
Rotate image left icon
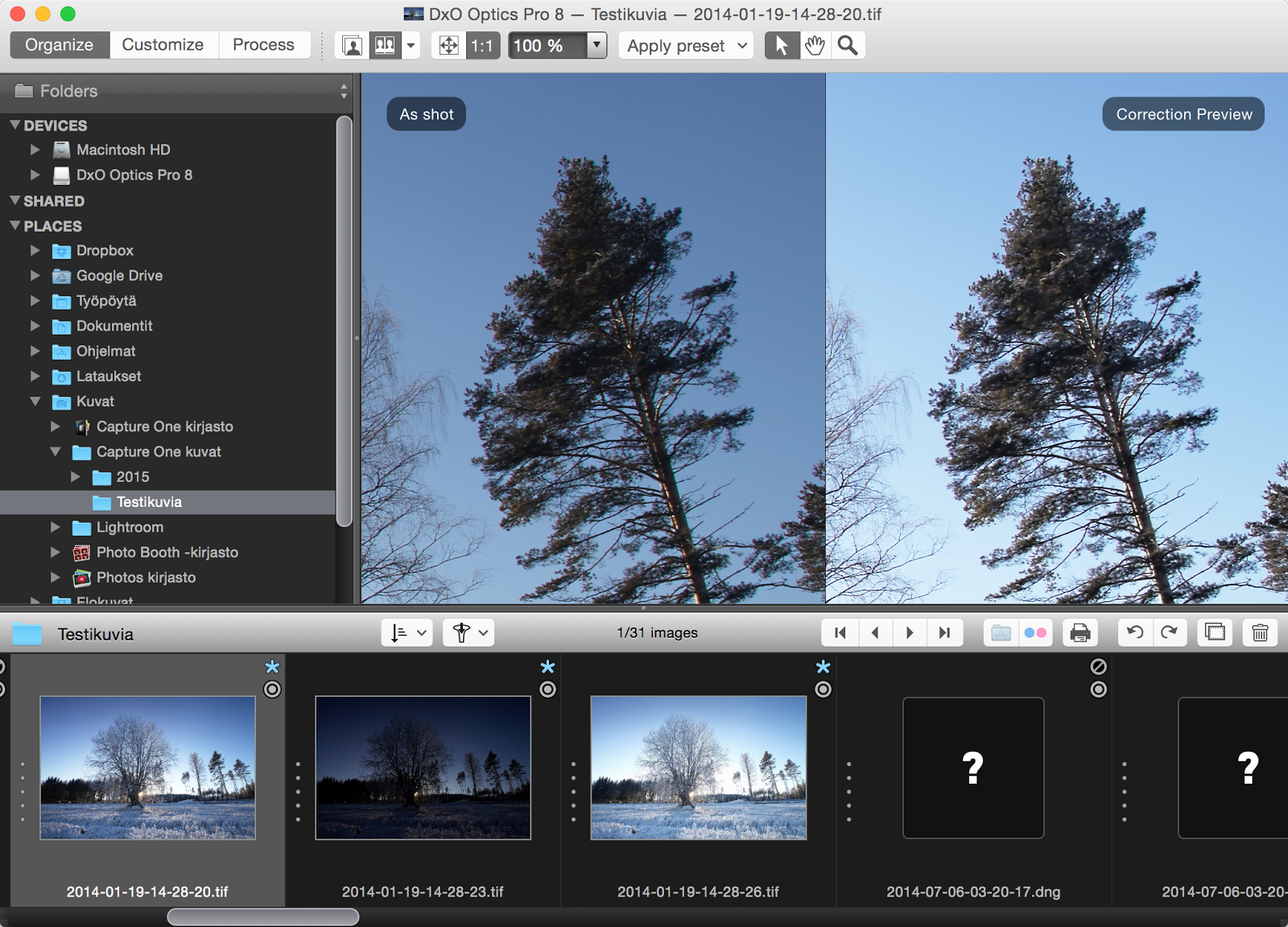pos(1135,633)
